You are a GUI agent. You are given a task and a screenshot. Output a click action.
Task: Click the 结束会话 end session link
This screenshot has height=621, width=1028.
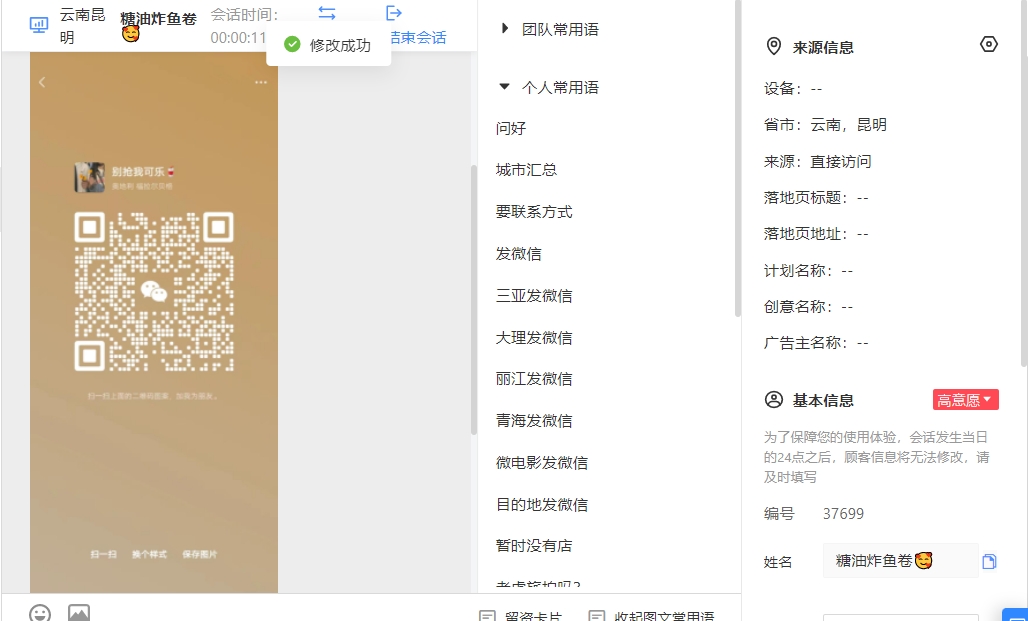(x=418, y=37)
